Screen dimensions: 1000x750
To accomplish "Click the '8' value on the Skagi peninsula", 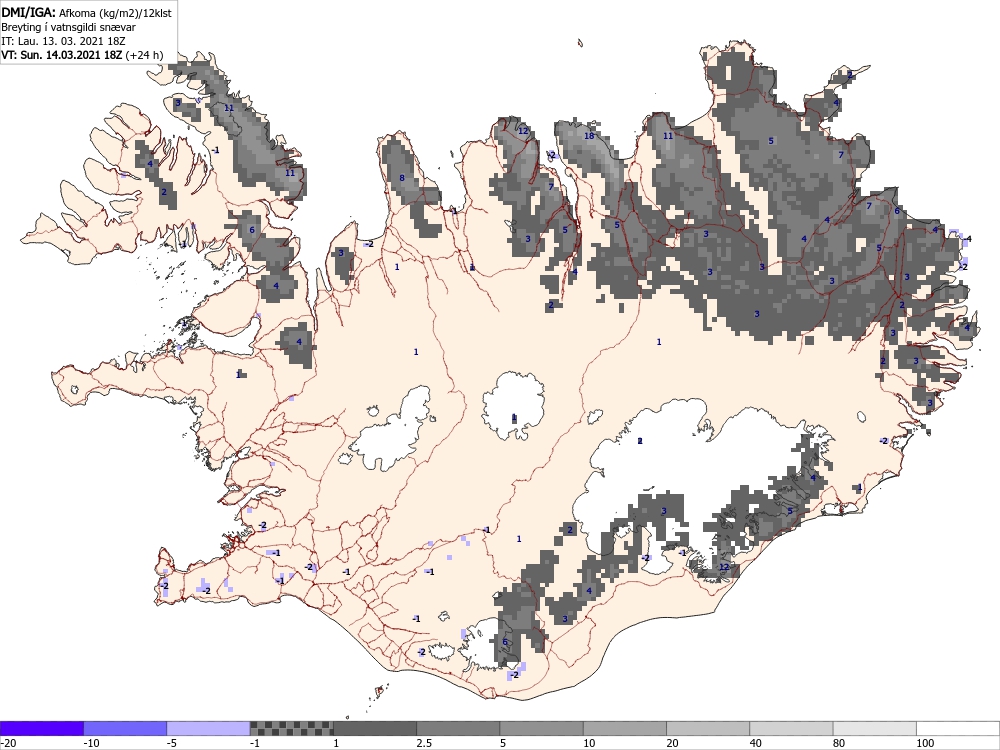I will coord(402,178).
